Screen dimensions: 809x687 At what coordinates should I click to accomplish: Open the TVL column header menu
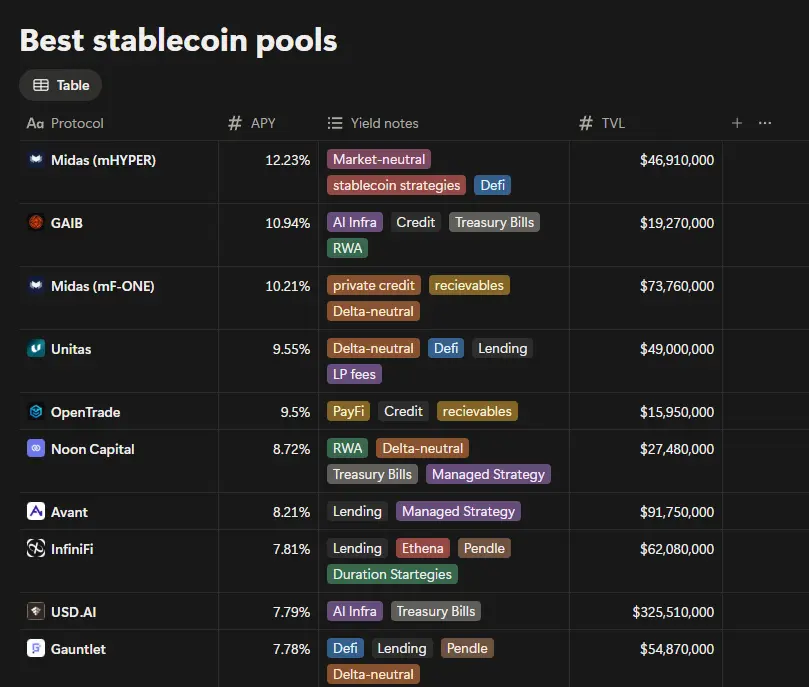[x=602, y=123]
